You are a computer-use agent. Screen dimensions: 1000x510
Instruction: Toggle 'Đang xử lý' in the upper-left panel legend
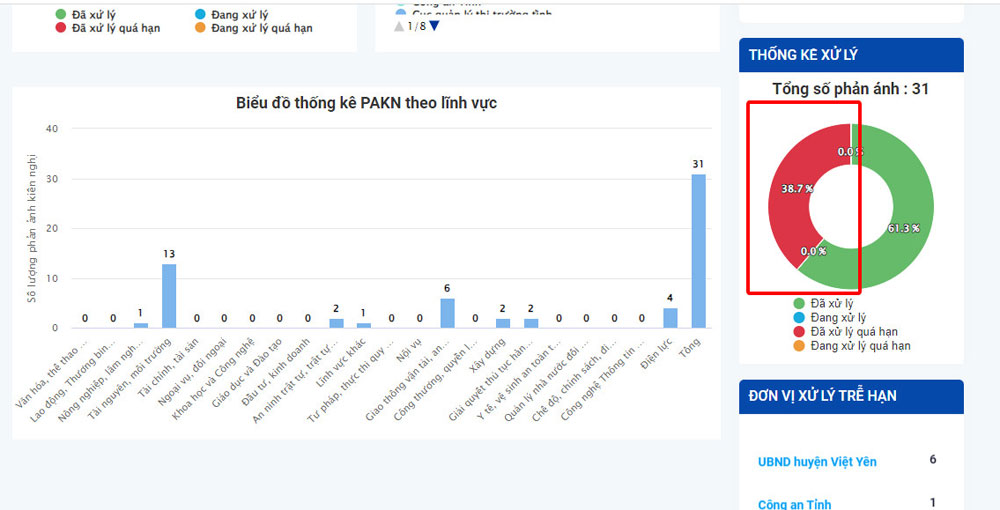coord(232,14)
